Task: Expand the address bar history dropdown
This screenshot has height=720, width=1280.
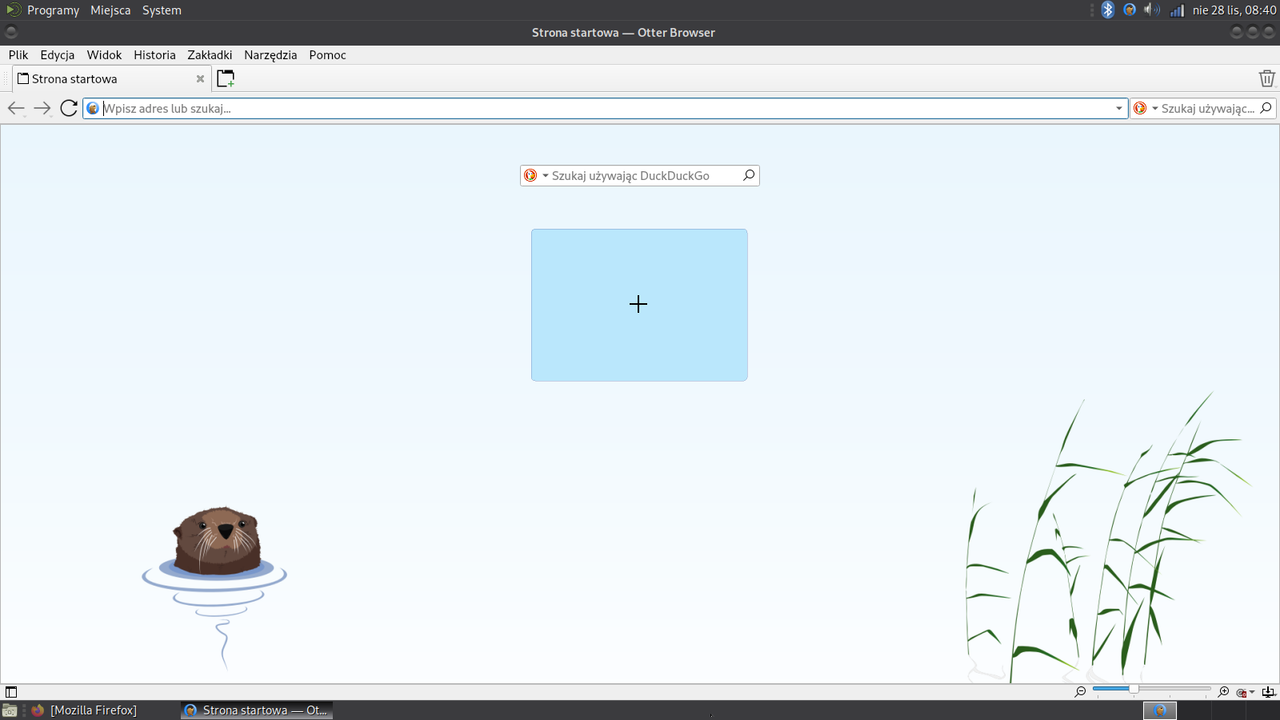Action: [x=1120, y=108]
